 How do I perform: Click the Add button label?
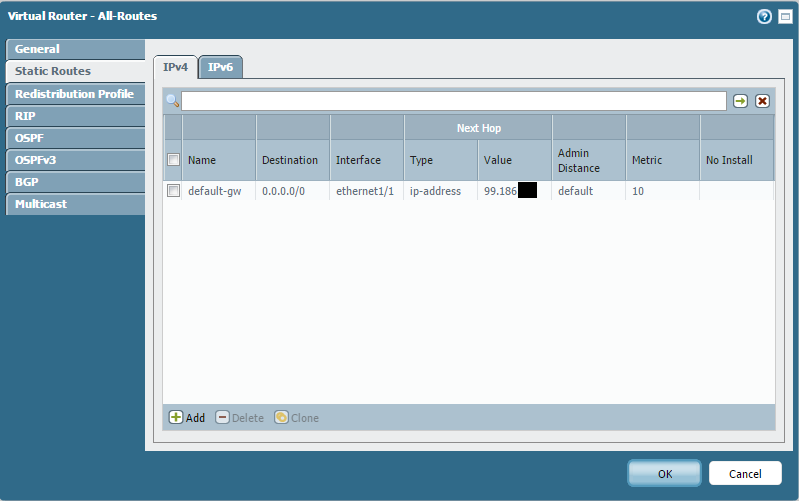point(195,418)
